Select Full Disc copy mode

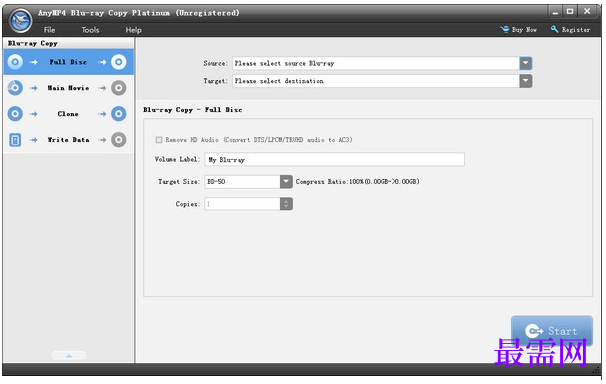click(68, 62)
